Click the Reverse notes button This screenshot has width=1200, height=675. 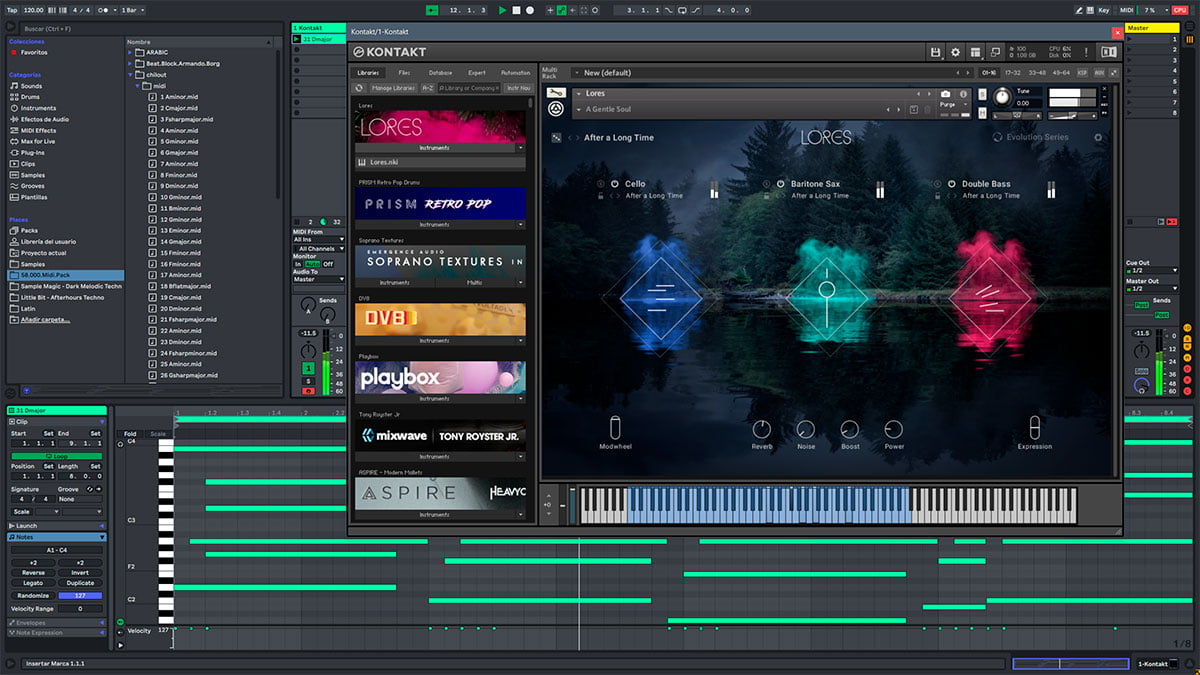(32, 572)
